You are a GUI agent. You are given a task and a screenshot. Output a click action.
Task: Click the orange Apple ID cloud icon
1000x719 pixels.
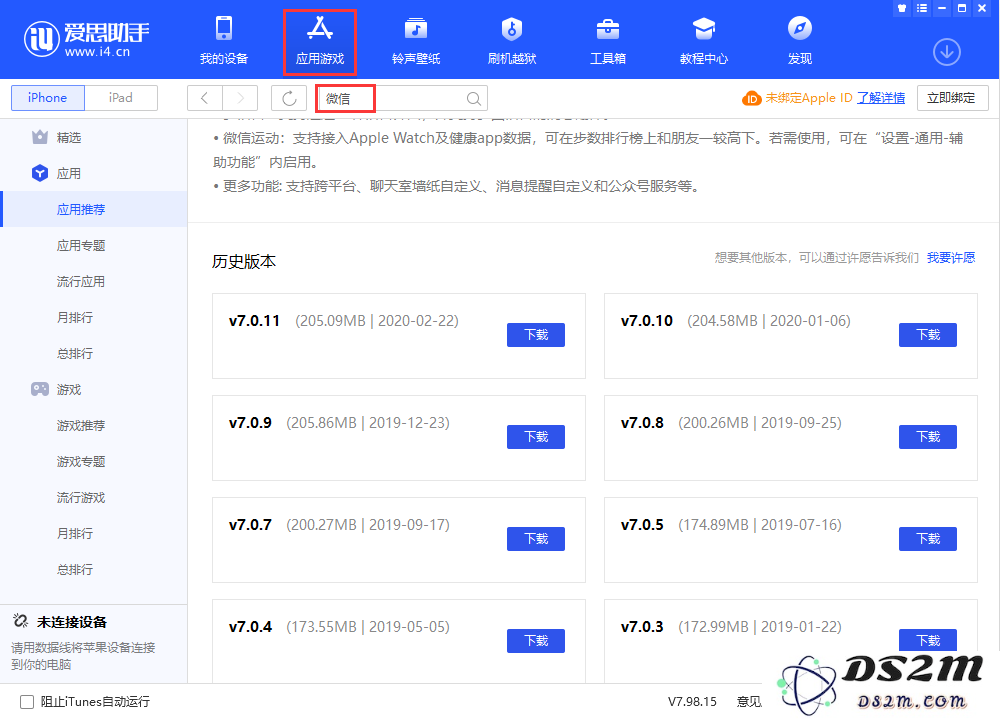(x=751, y=98)
